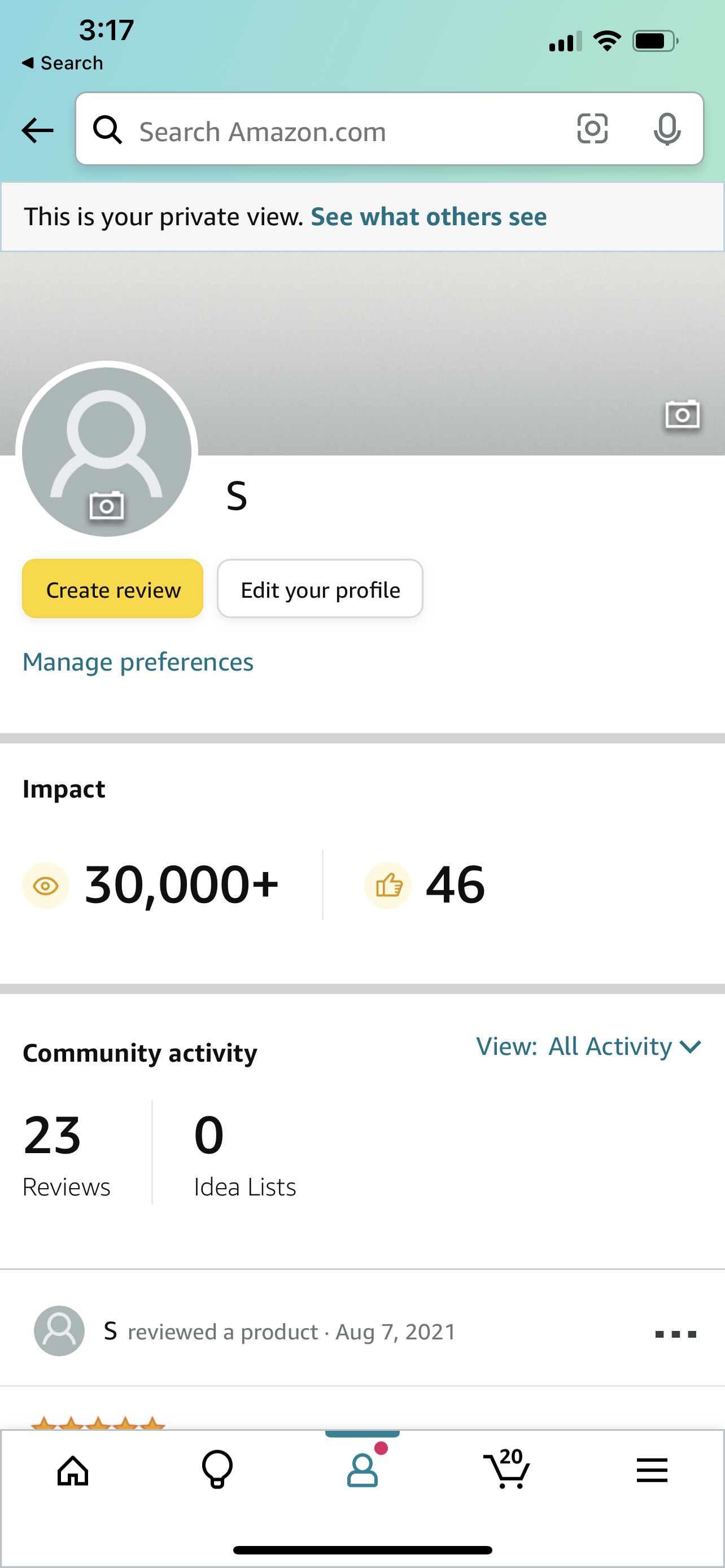The width and height of the screenshot is (725, 1568).
Task: Change cover photo via camera icon
Action: coord(682,414)
